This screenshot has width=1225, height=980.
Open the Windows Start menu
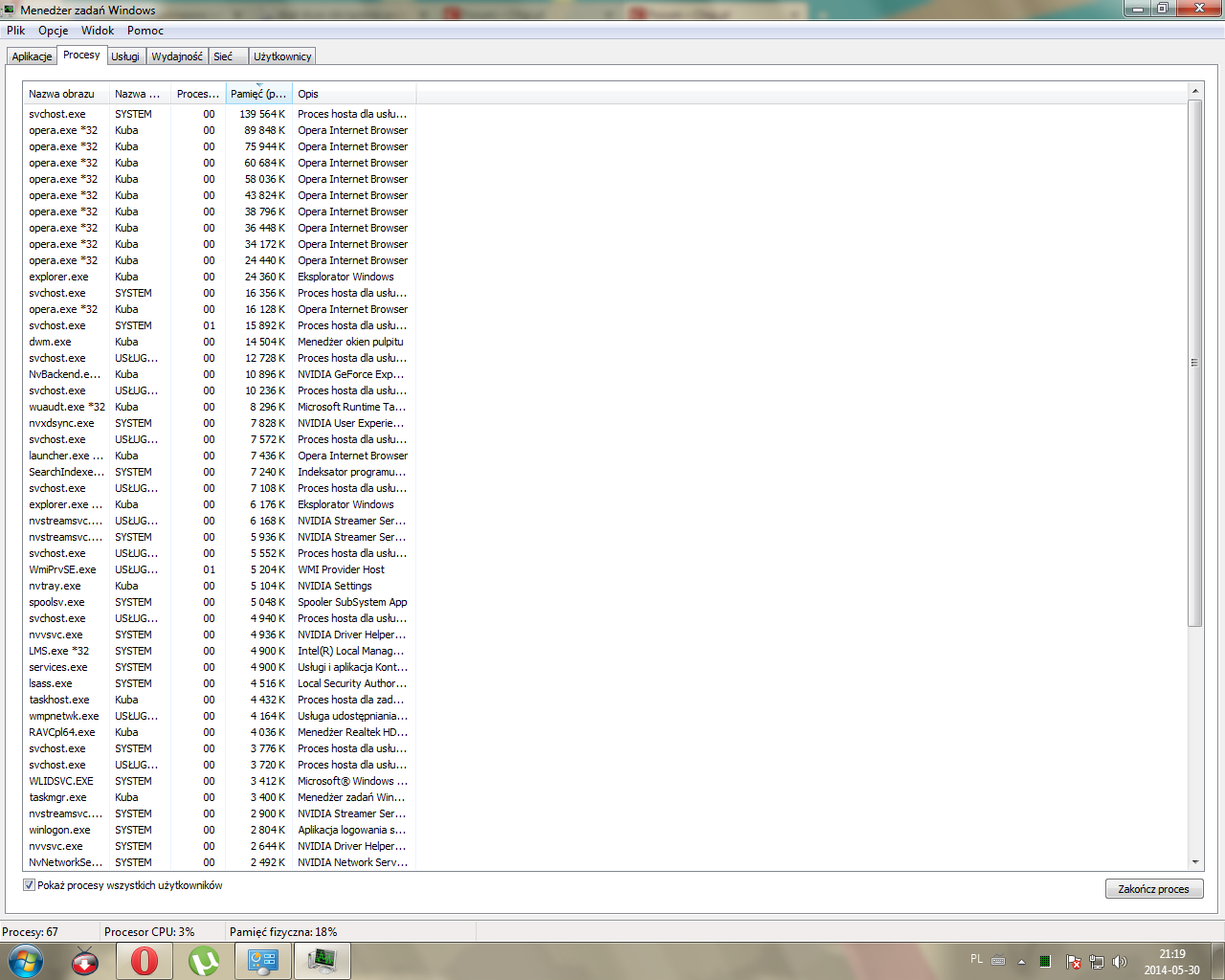(26, 961)
